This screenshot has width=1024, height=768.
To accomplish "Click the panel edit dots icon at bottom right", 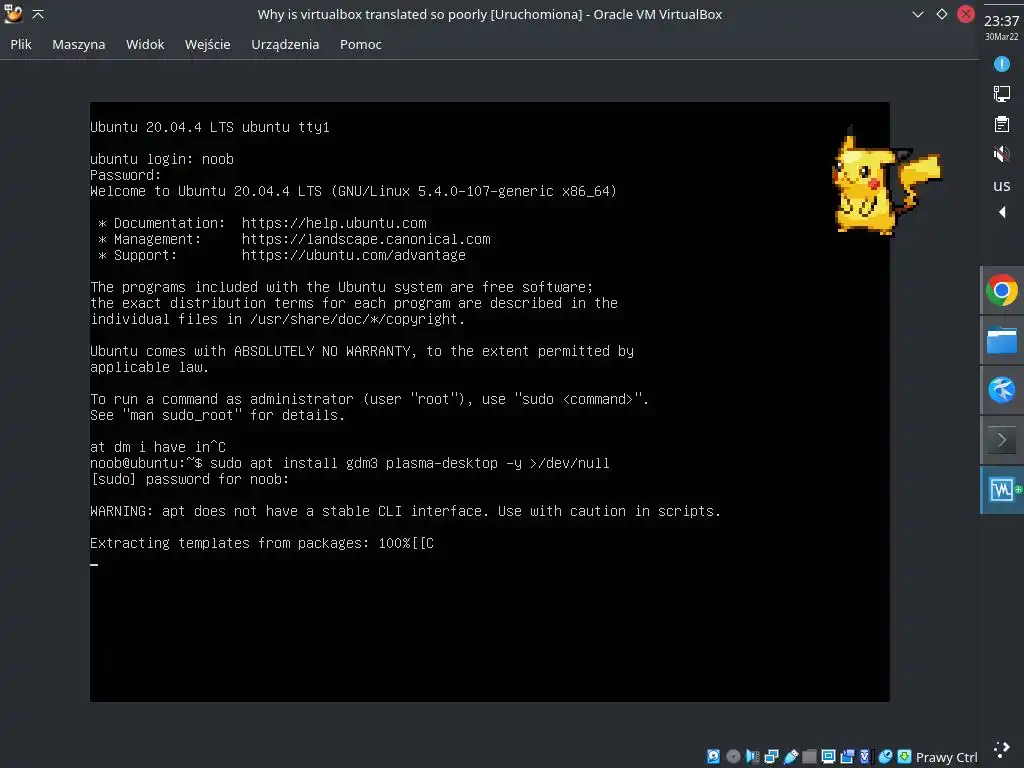I will pyautogui.click(x=1002, y=750).
